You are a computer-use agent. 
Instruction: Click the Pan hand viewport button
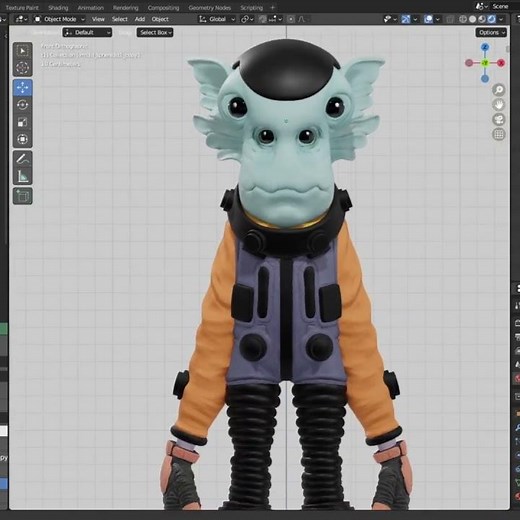point(499,105)
